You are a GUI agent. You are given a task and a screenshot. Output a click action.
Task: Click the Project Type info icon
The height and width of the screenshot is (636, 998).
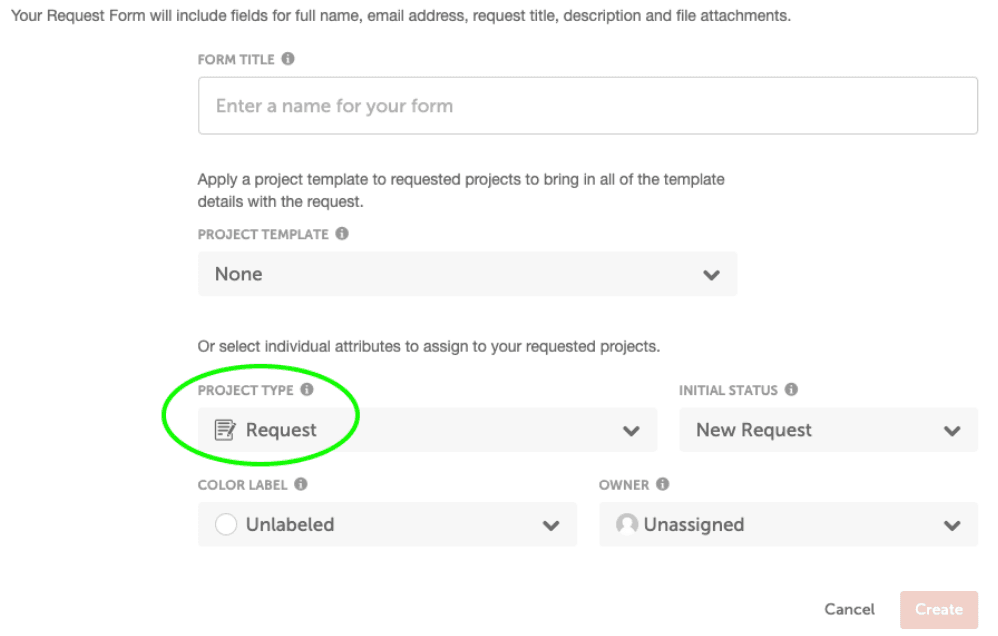click(x=307, y=389)
